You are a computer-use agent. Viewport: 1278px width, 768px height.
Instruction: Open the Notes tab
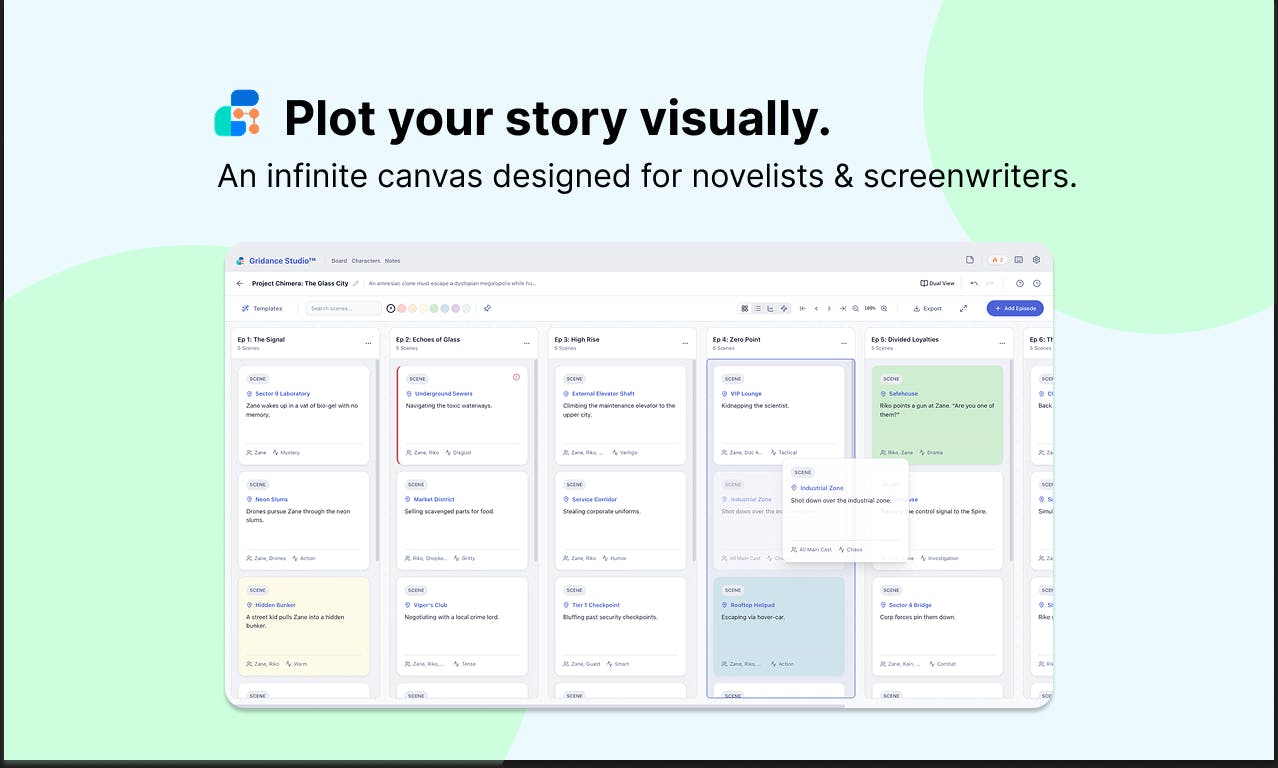tap(392, 261)
